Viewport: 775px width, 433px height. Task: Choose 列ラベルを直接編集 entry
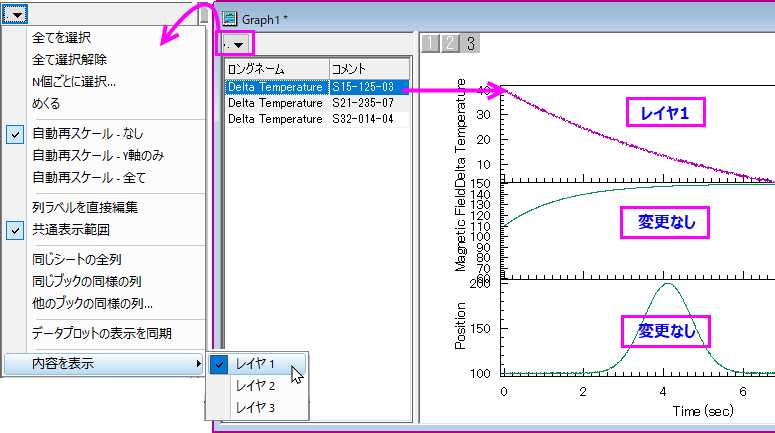pos(85,208)
